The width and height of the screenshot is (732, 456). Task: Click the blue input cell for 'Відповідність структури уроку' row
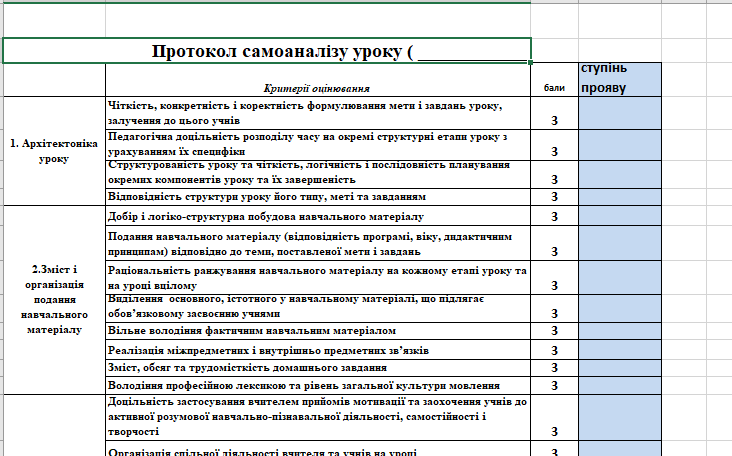point(620,196)
